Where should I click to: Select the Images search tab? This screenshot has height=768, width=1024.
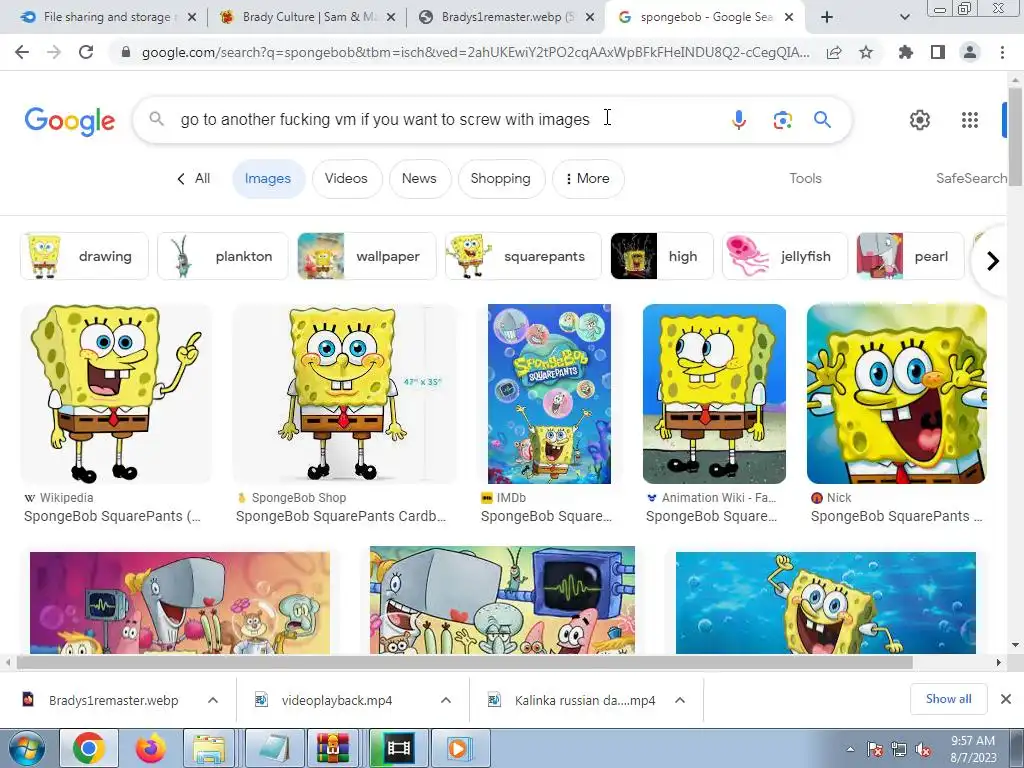tap(268, 178)
